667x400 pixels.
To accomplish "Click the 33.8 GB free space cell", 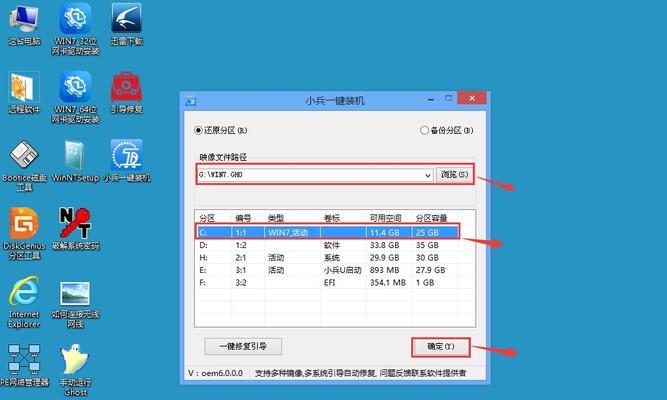I will coord(385,245).
